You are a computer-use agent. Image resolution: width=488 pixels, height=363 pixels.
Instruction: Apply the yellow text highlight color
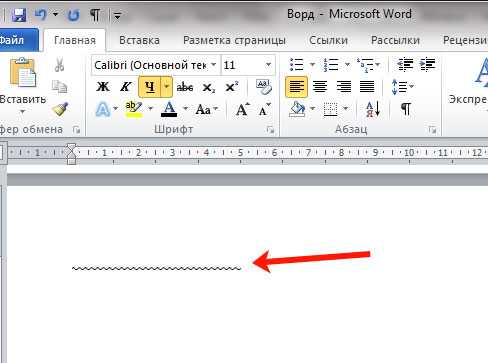click(133, 109)
